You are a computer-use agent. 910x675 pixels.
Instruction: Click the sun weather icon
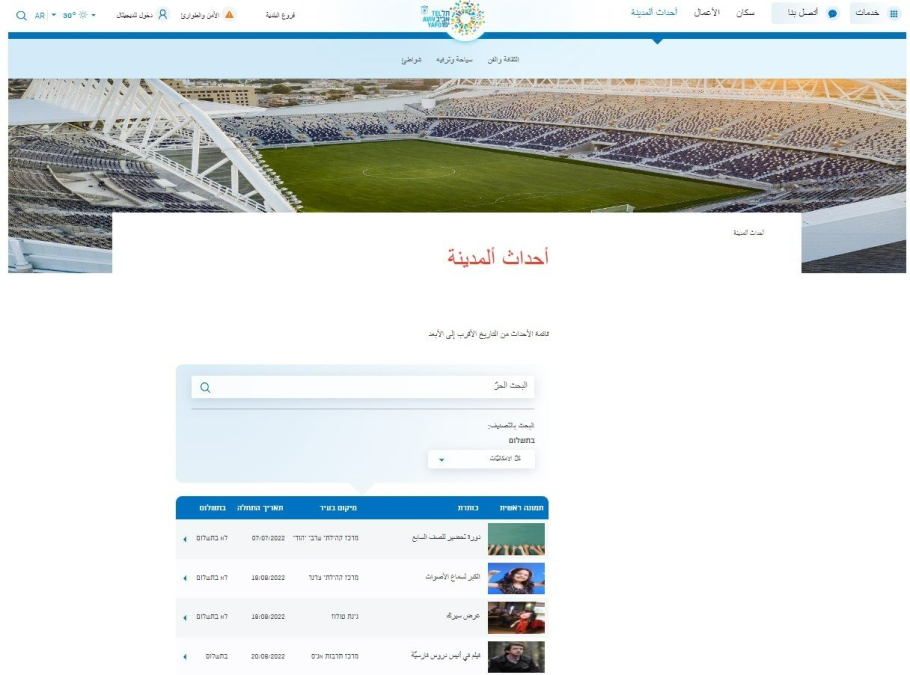pos(83,15)
